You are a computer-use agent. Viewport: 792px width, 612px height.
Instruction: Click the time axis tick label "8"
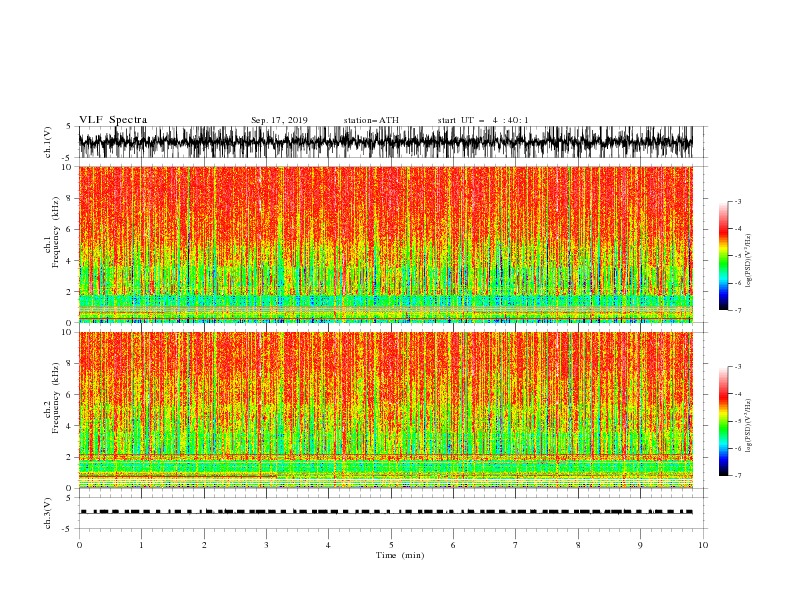click(578, 545)
